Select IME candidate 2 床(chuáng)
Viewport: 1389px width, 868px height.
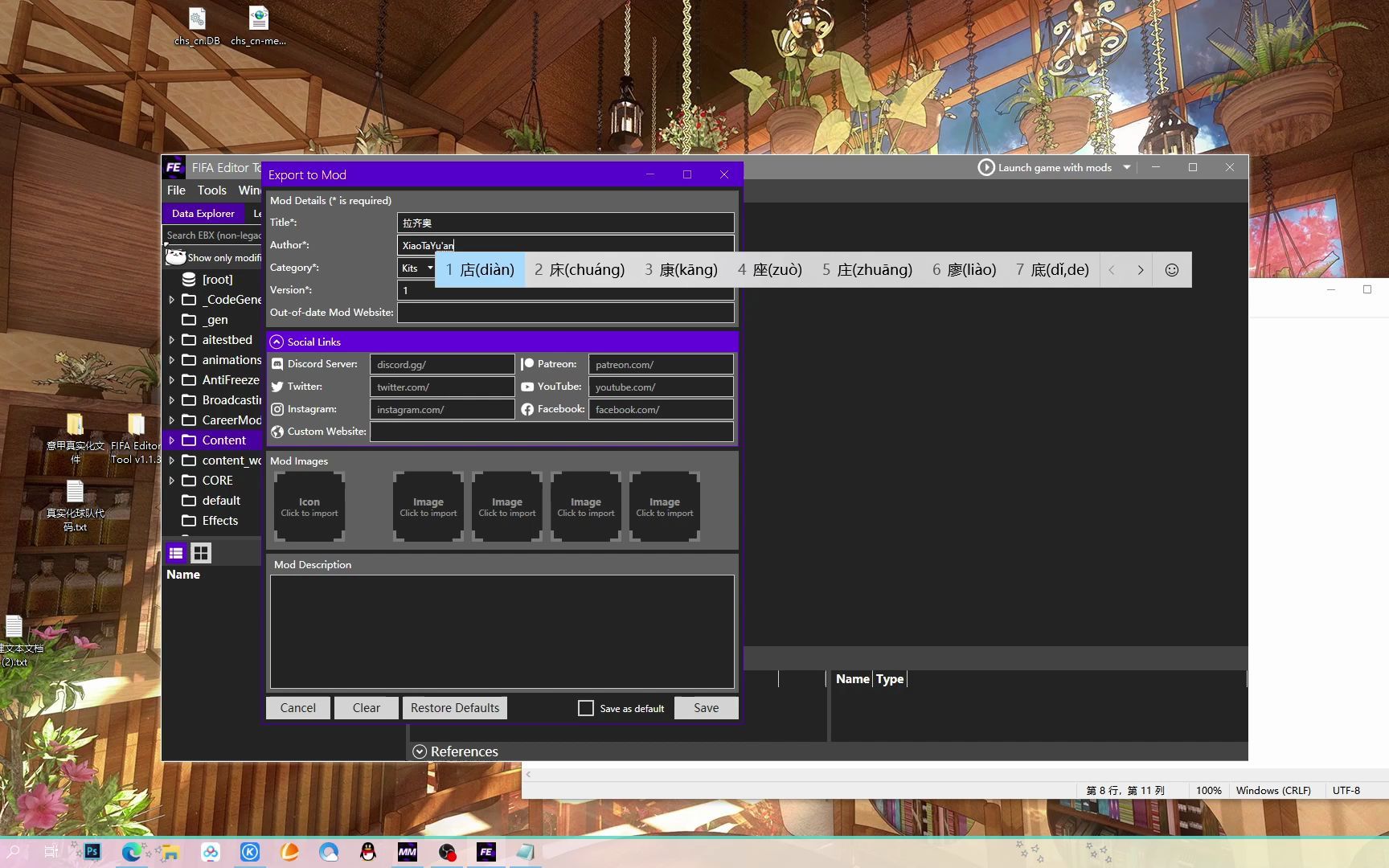click(580, 270)
